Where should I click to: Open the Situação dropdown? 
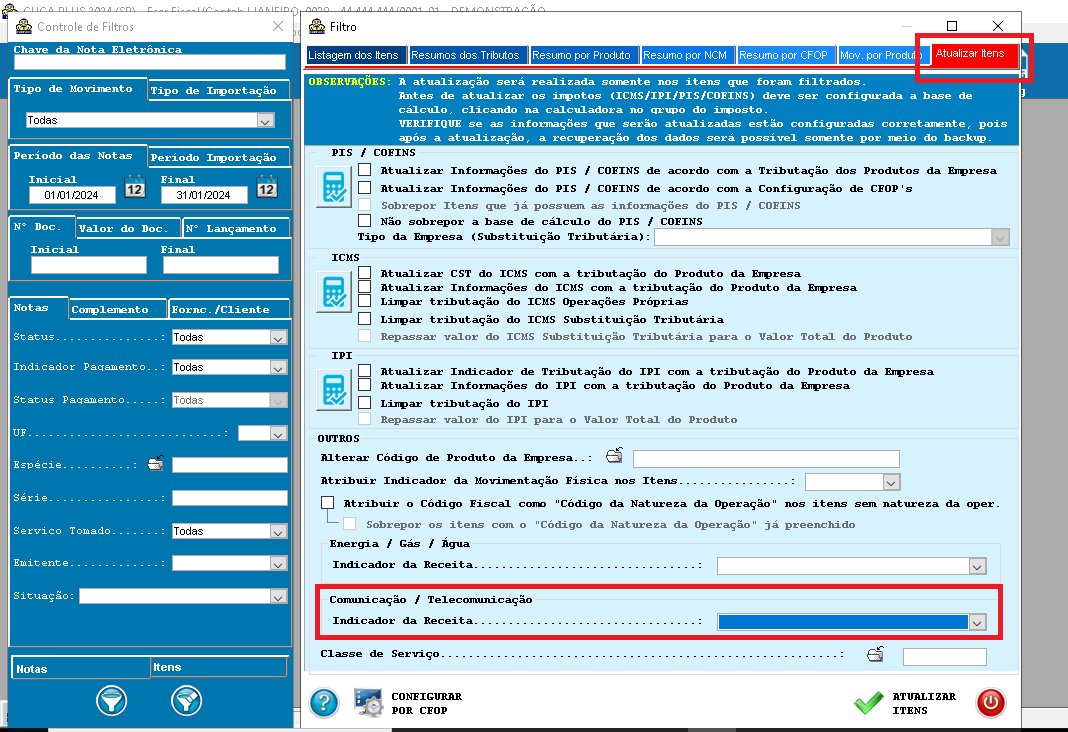[278, 596]
